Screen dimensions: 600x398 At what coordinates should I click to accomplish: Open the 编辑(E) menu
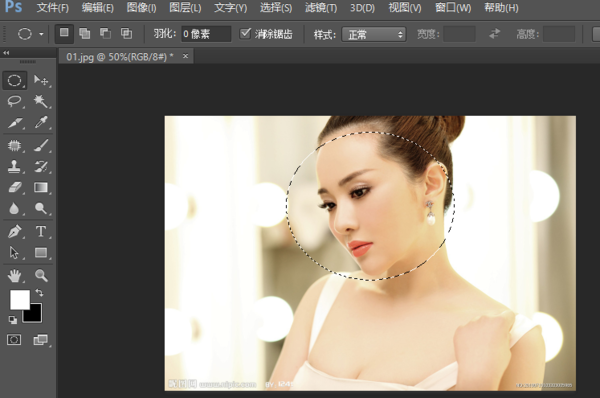(98, 8)
